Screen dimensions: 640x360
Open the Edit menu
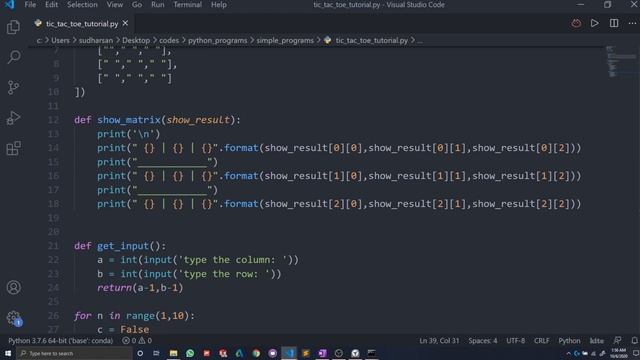pos(51,4)
